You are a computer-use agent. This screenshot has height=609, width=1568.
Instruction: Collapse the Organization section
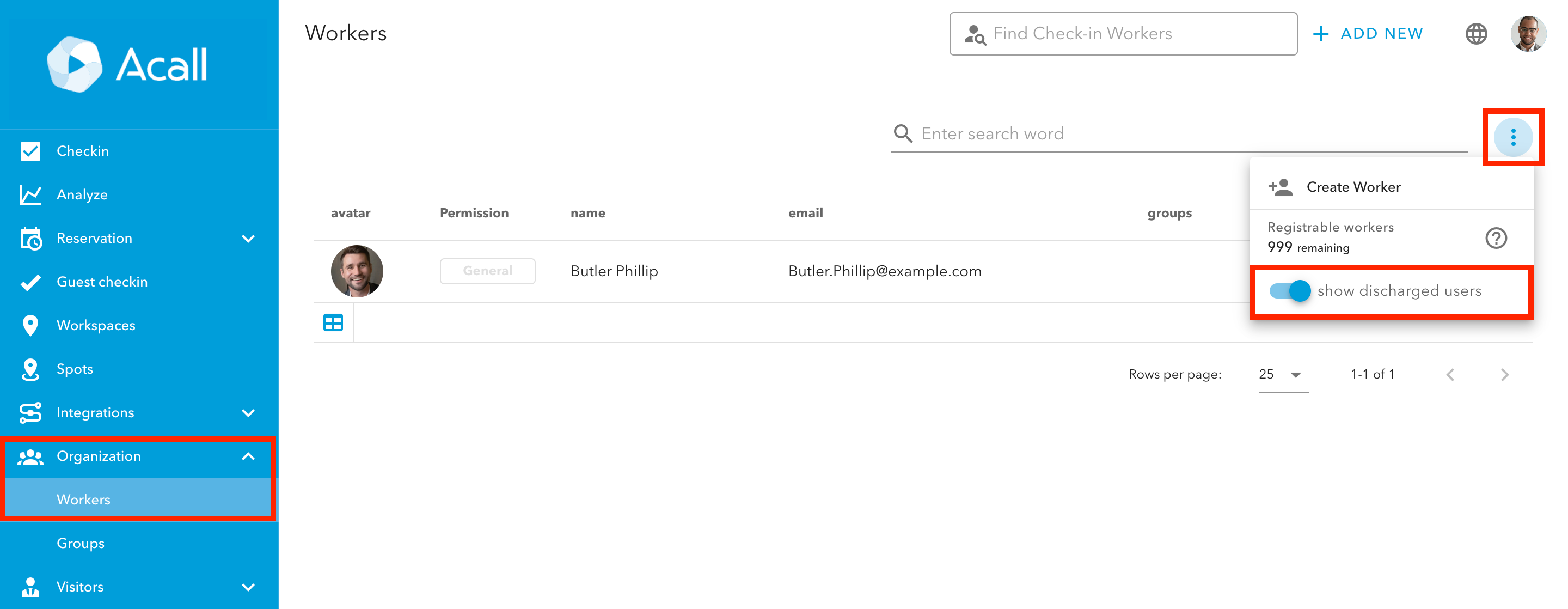click(248, 456)
